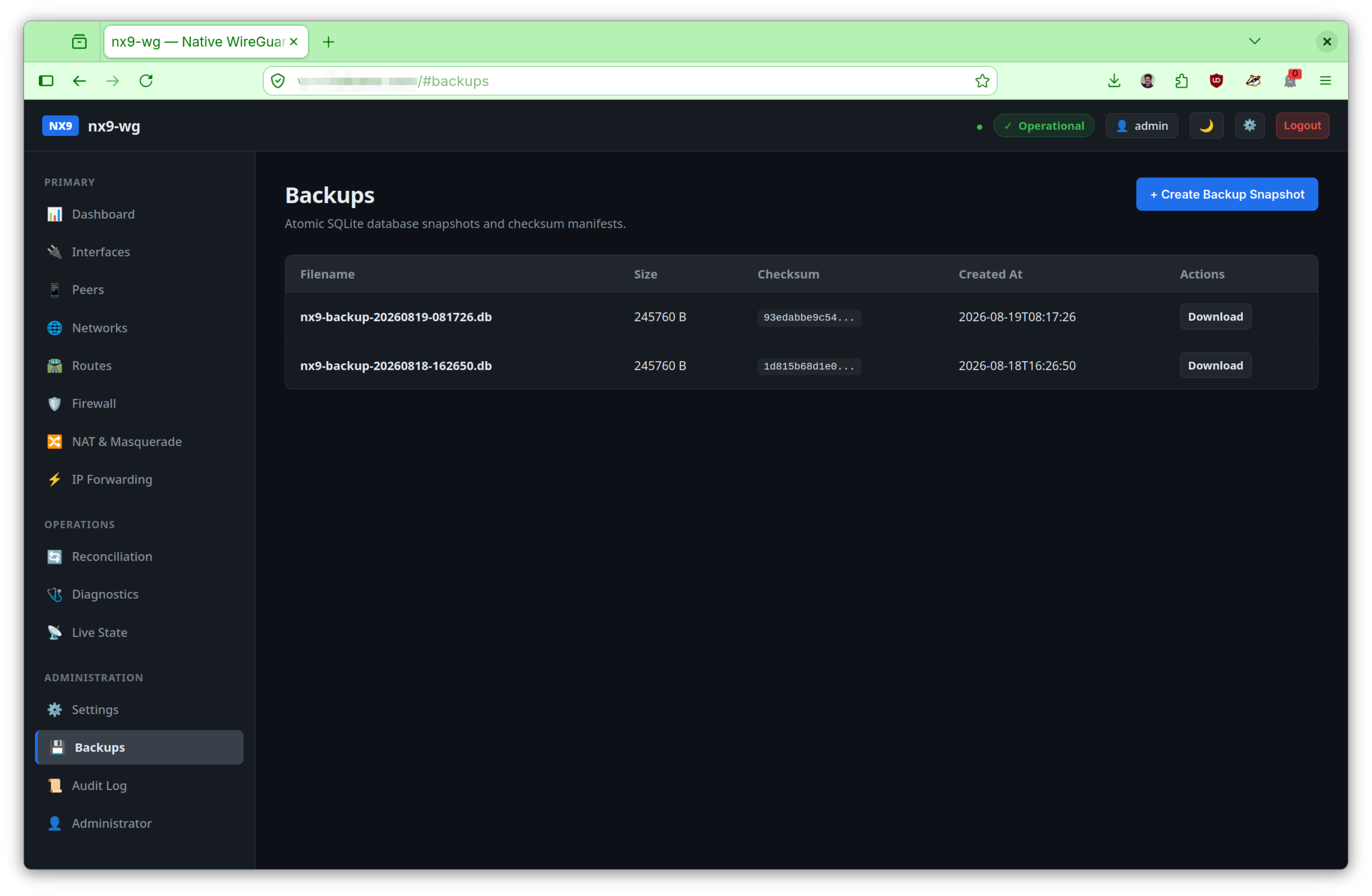Screen dimensions: 1372x896
Task: Open the browser hamburger menu
Action: [1325, 80]
